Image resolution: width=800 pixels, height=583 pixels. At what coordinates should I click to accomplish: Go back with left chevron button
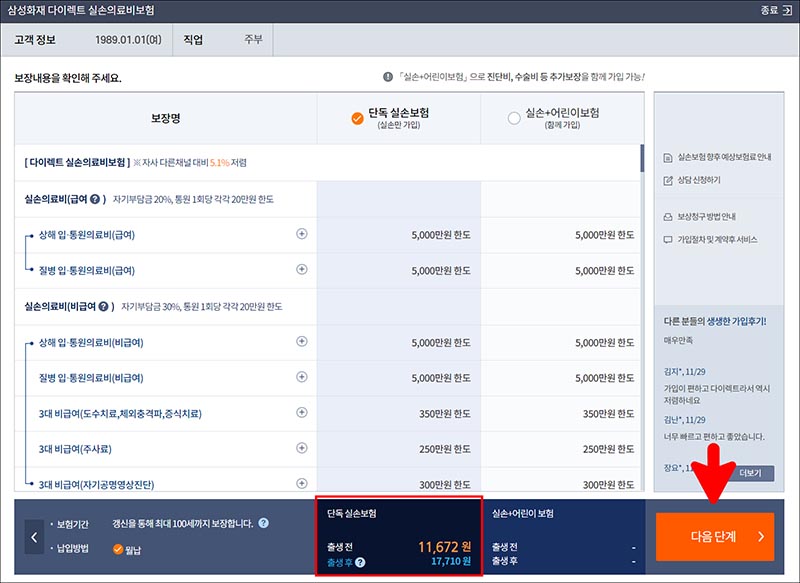pos(34,537)
